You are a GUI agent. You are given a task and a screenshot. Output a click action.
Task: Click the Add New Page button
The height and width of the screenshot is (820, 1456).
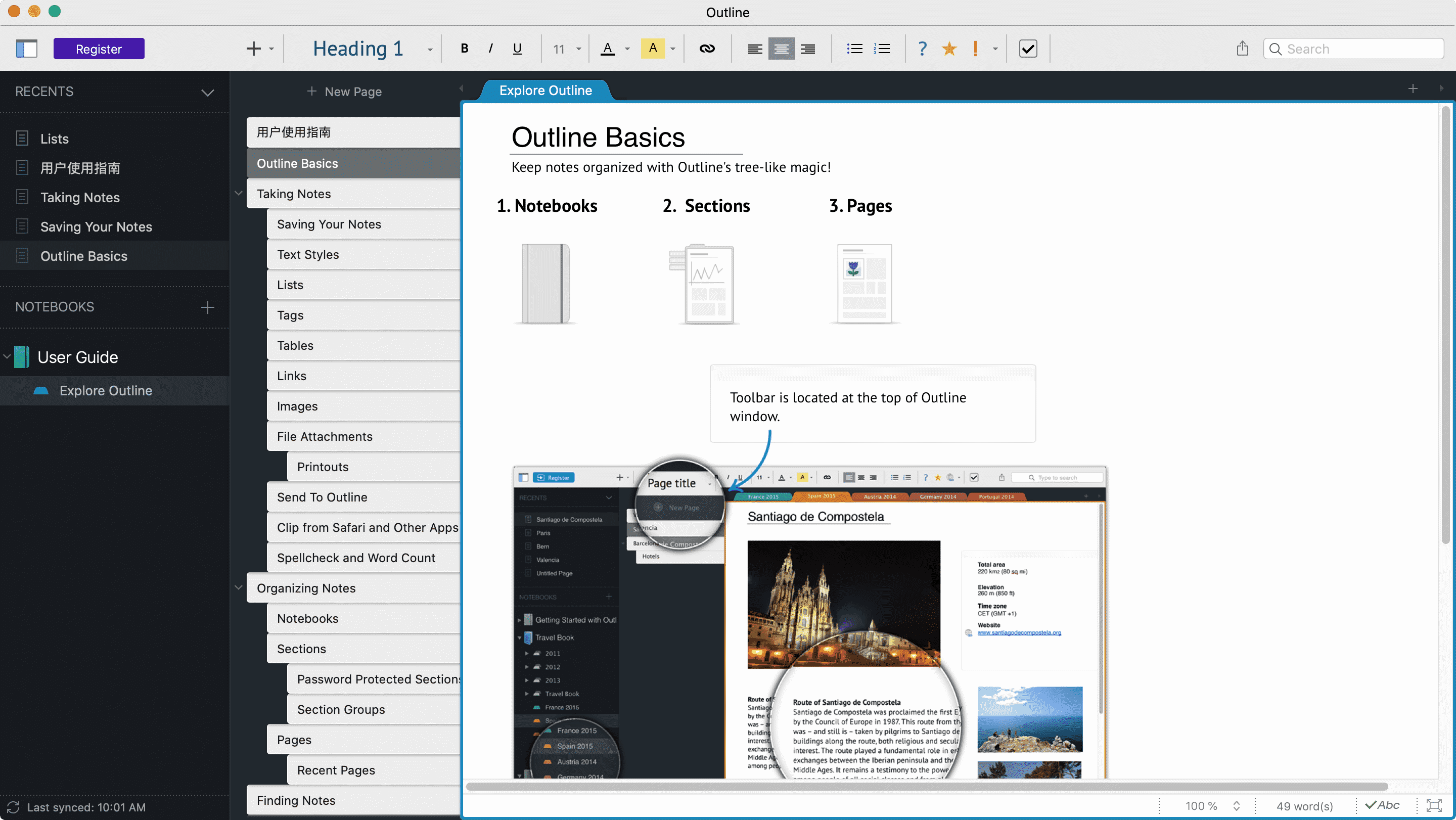coord(344,91)
